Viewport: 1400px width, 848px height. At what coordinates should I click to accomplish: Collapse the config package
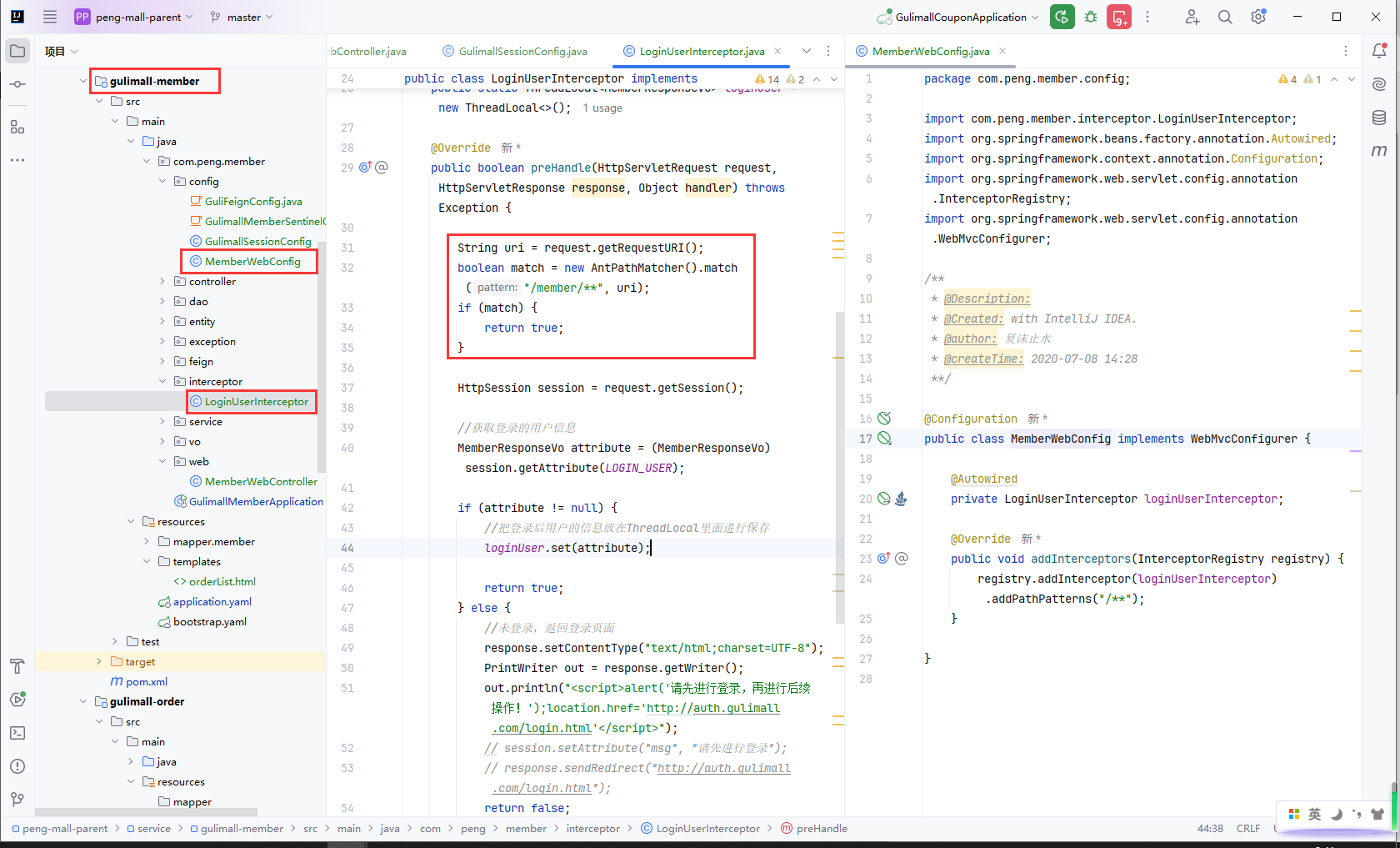pyautogui.click(x=162, y=181)
